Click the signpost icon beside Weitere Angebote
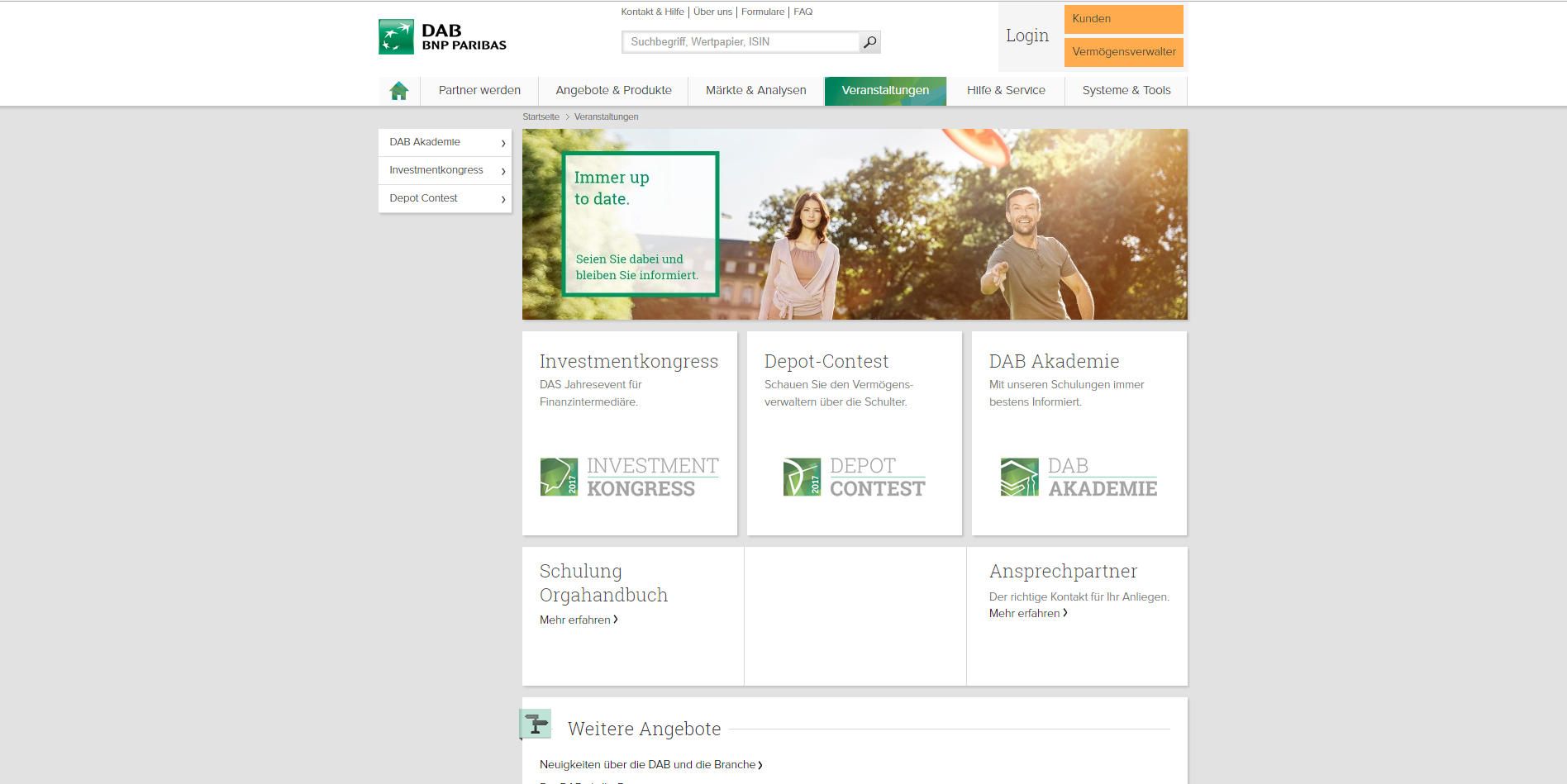 point(536,725)
